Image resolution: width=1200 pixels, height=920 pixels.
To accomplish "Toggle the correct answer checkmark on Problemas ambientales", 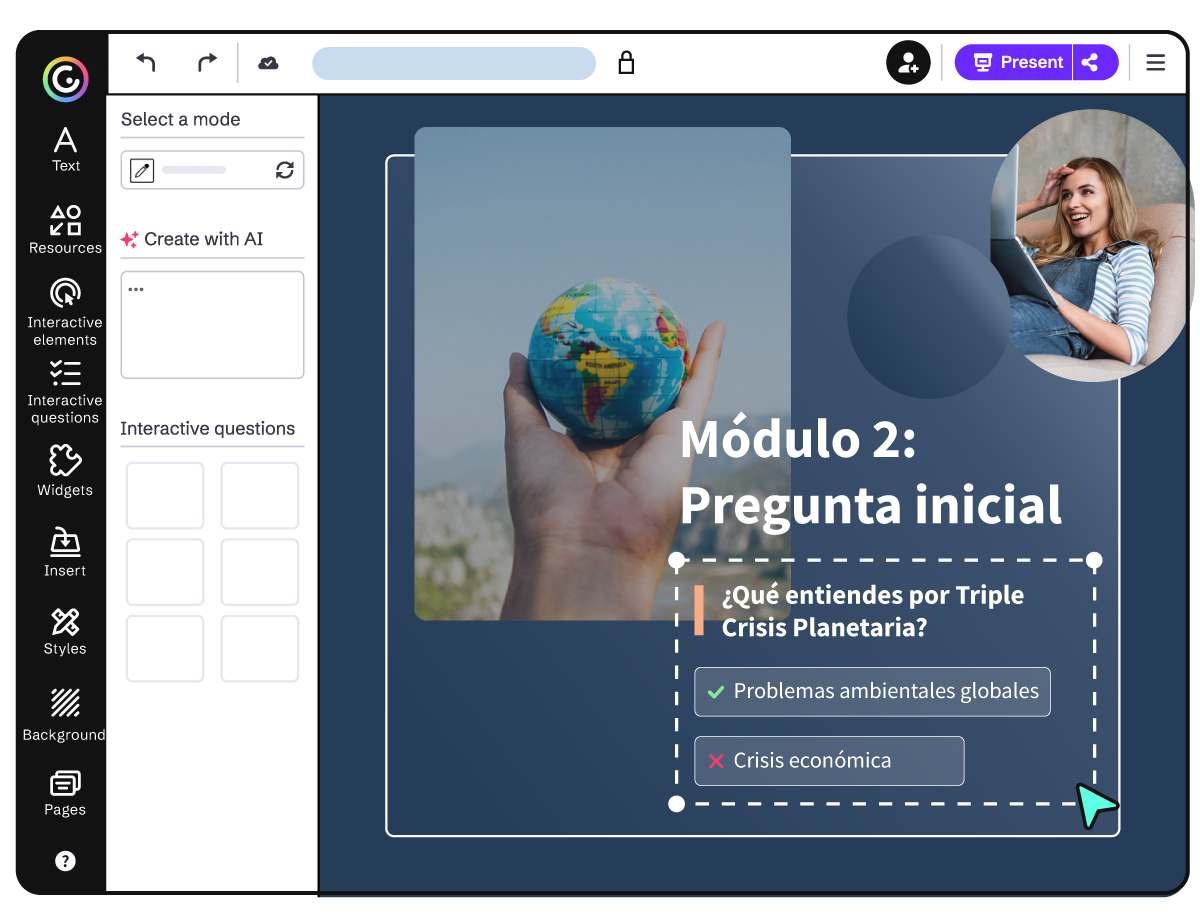I will [717, 691].
